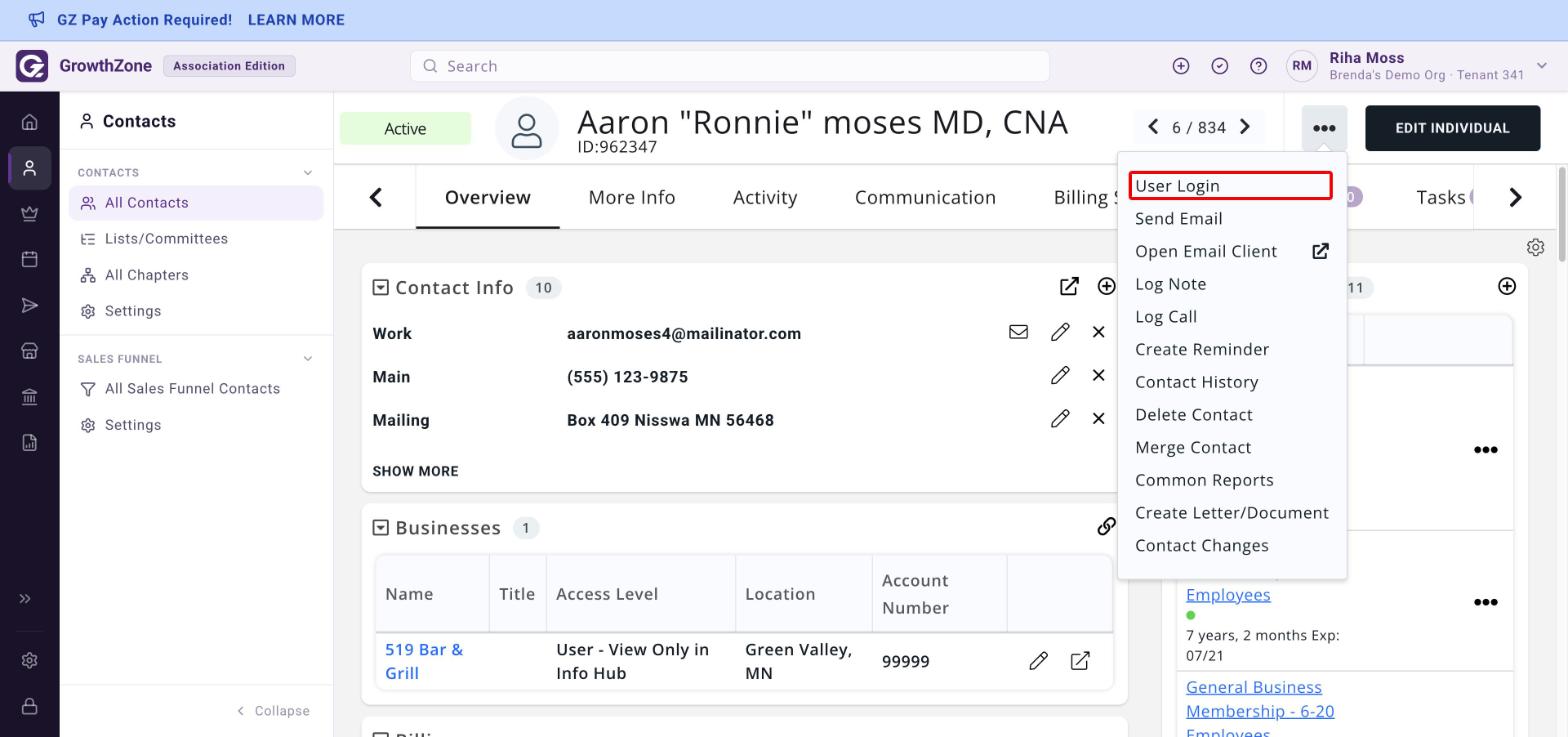Edit the Main phone number with pencil icon
The width and height of the screenshot is (1568, 737).
1060,375
